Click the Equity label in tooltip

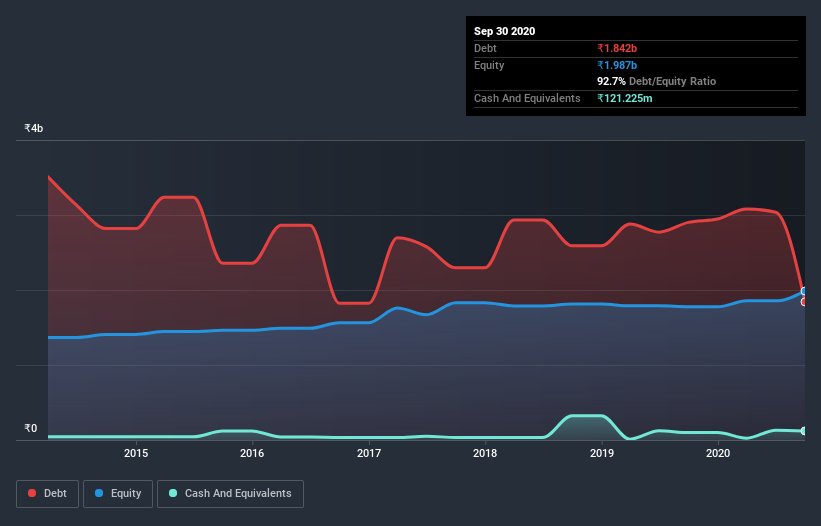click(489, 65)
